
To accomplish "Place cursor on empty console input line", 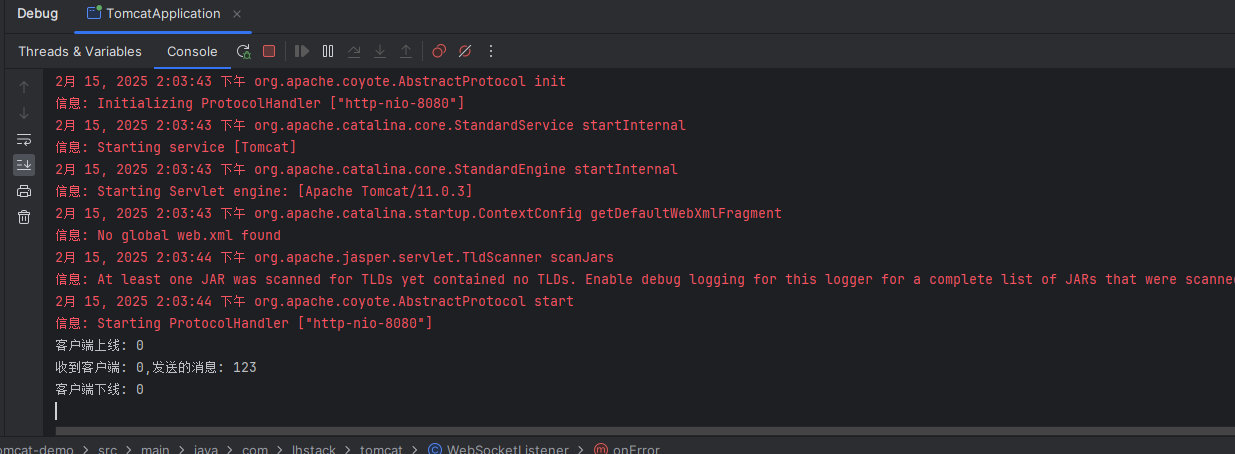I will (300, 411).
